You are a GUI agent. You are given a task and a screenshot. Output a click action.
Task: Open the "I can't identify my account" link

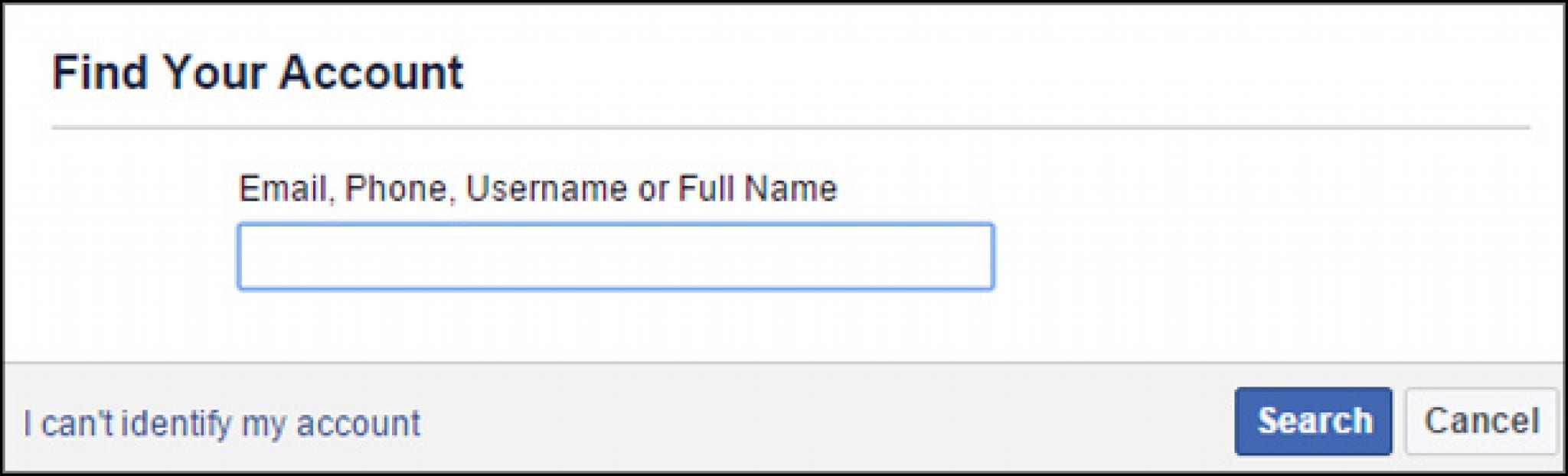[x=222, y=424]
